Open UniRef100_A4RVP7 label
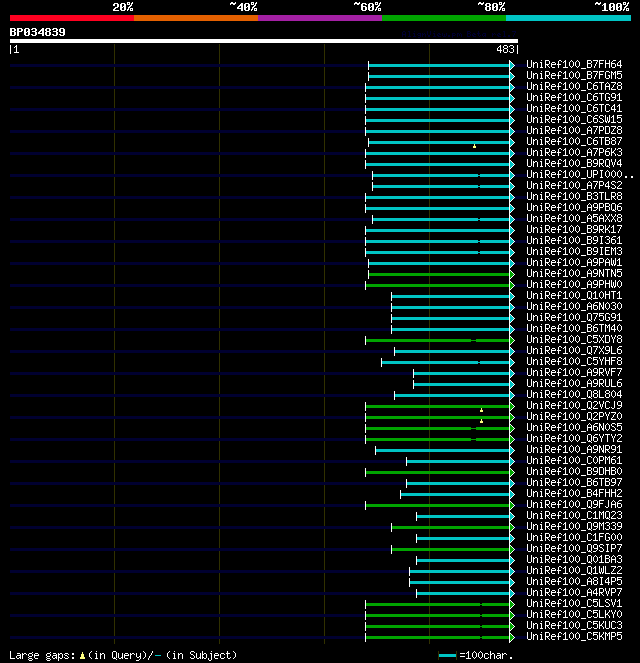This screenshot has width=640, height=663. pyautogui.click(x=574, y=592)
